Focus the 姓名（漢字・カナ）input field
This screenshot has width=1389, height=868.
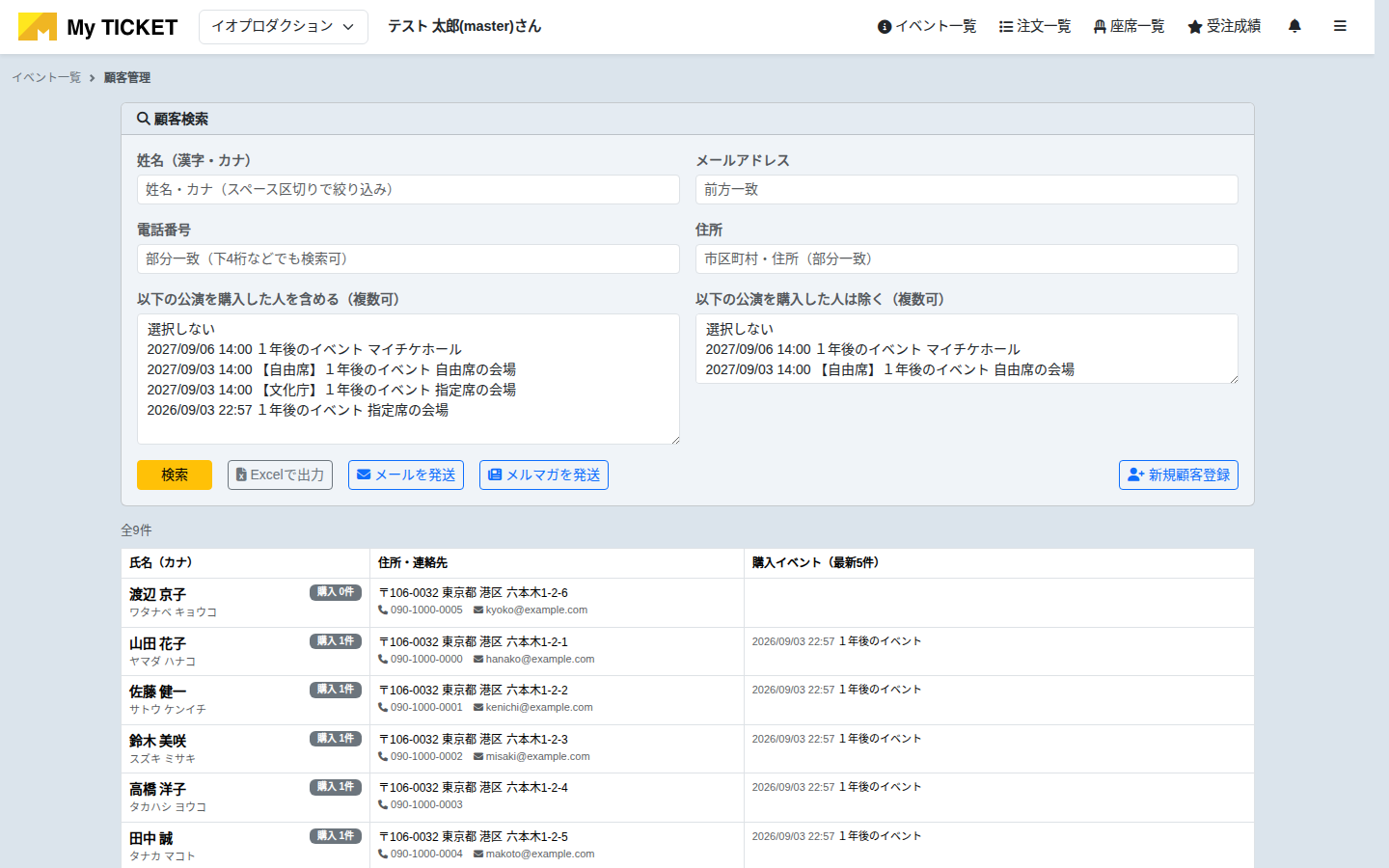(x=408, y=190)
